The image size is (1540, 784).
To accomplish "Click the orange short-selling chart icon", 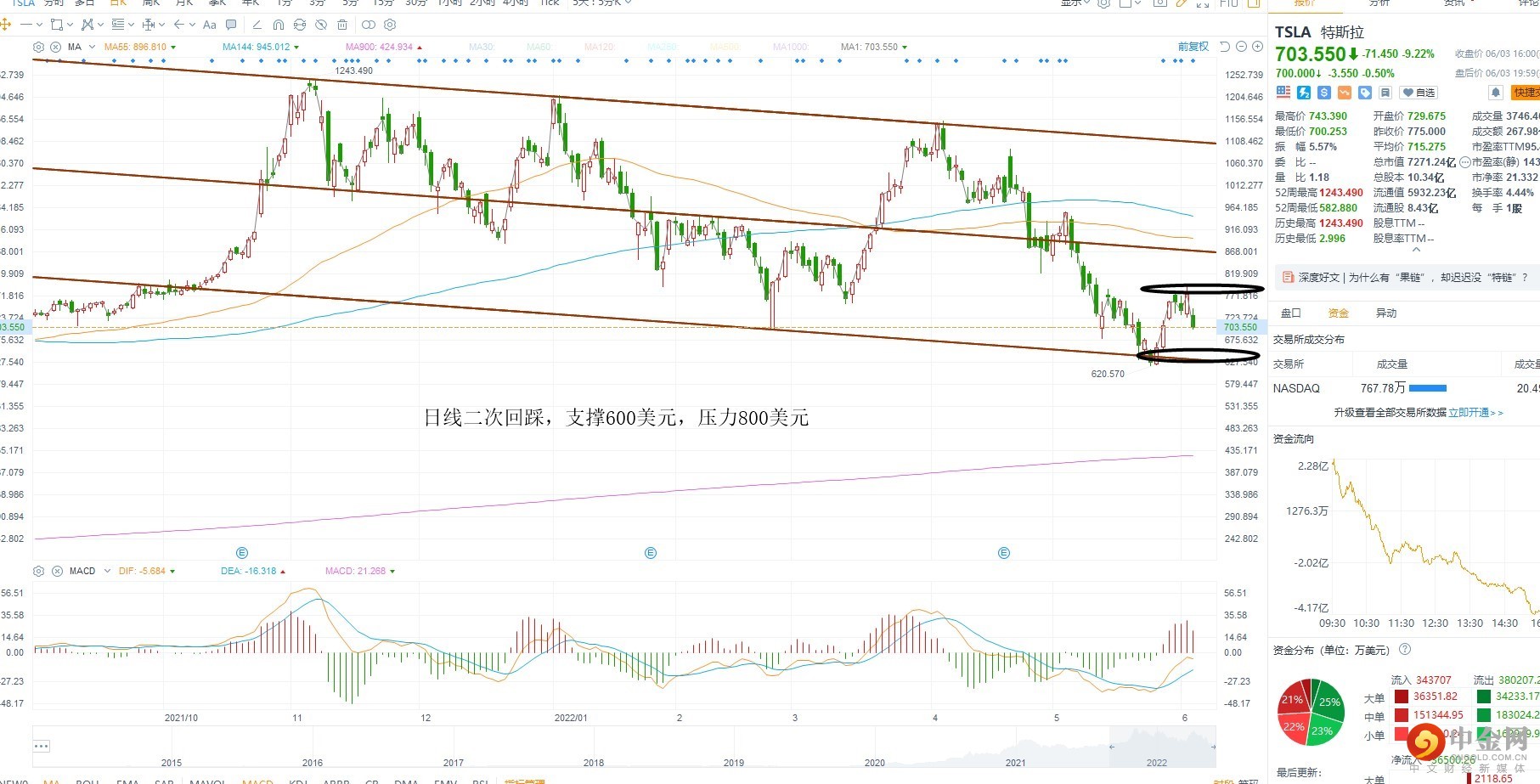I will coord(1345,92).
